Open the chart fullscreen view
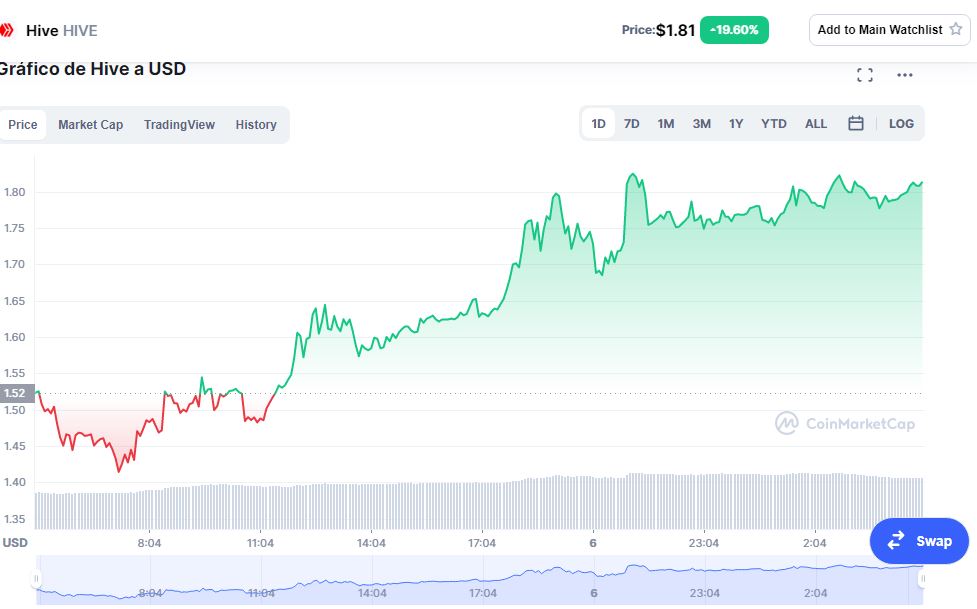This screenshot has height=609, width=977. point(864,75)
